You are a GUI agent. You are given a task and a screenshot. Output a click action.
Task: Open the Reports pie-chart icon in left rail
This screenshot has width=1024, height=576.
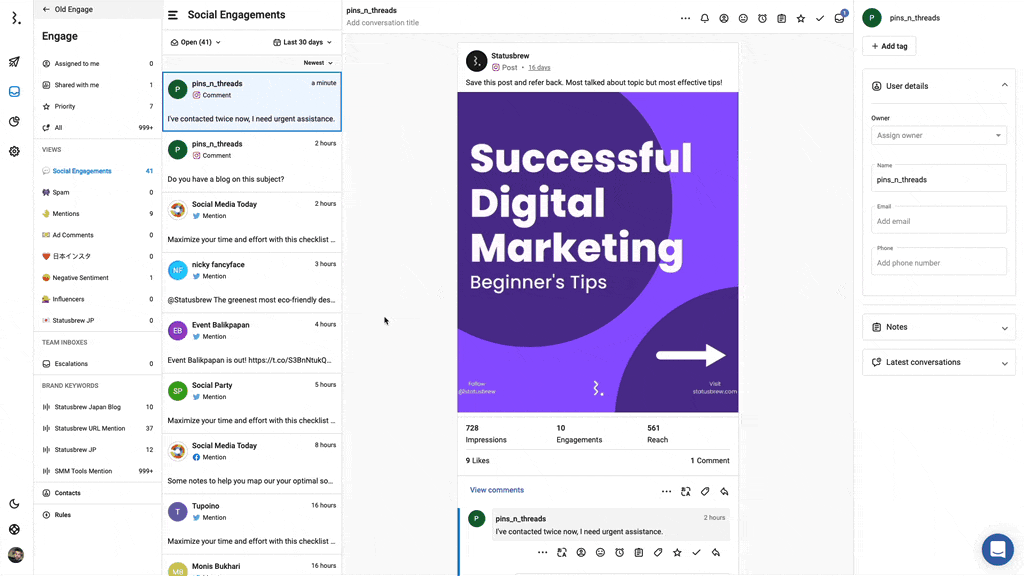point(14,121)
